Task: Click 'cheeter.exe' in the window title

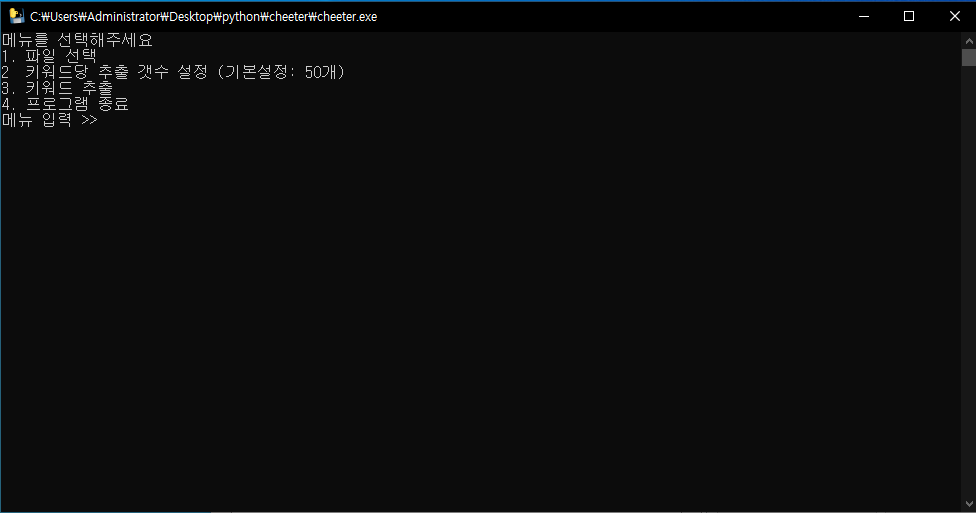Action: coord(347,17)
